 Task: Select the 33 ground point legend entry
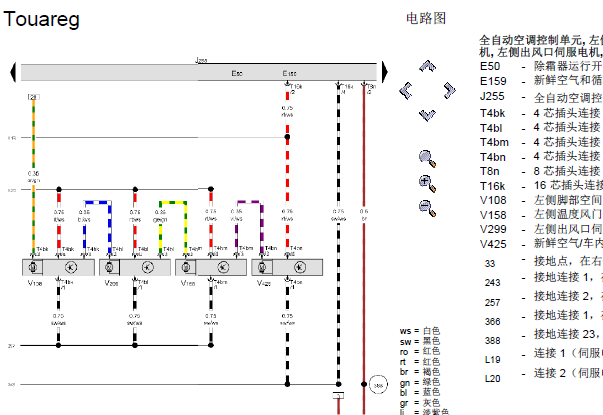pos(543,262)
